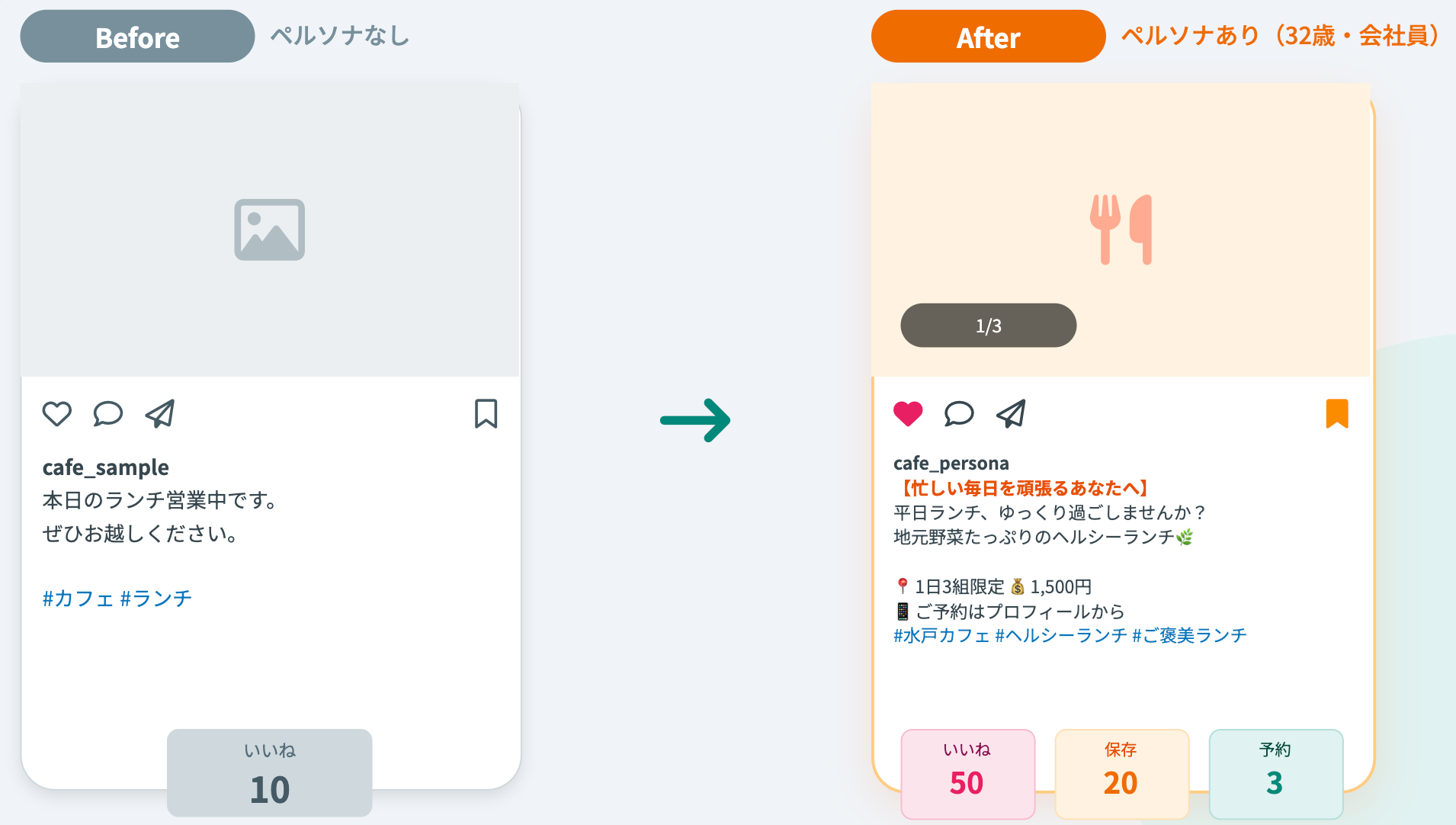Viewport: 1456px width, 825px height.
Task: Unlike the cafe_persona post's red heart
Action: point(907,413)
